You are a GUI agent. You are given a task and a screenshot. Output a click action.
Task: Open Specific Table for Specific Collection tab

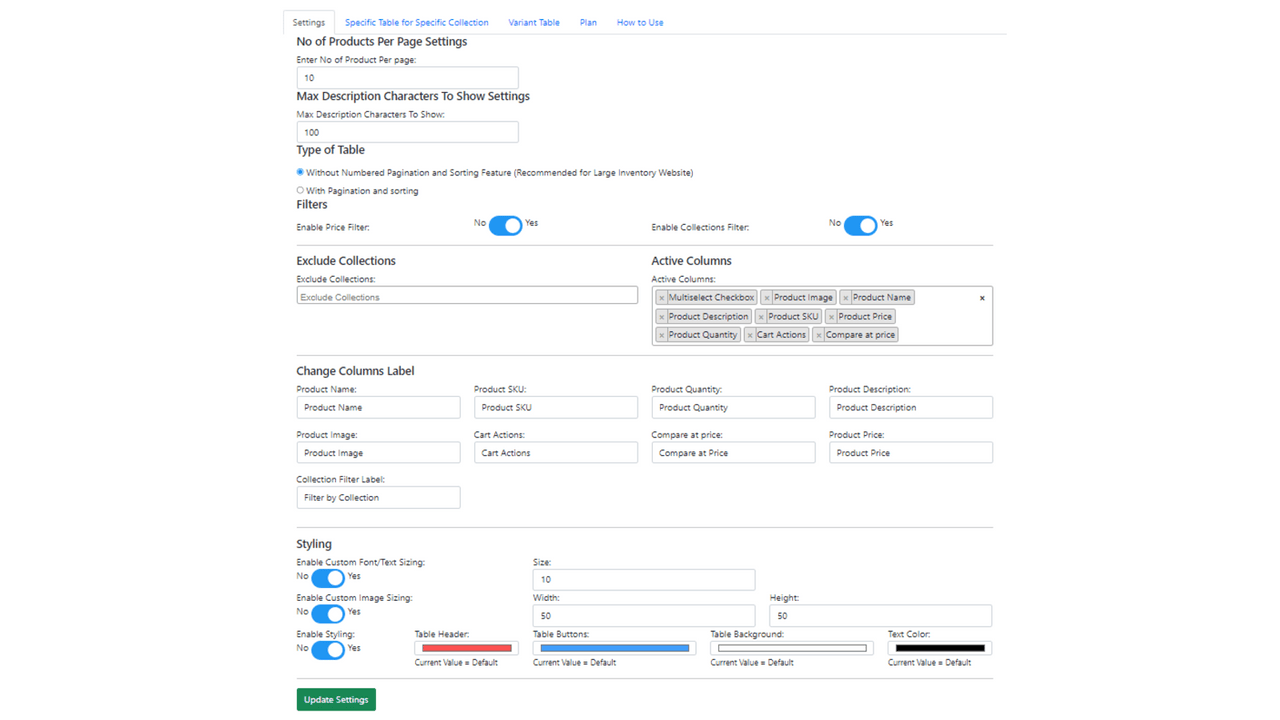(417, 22)
